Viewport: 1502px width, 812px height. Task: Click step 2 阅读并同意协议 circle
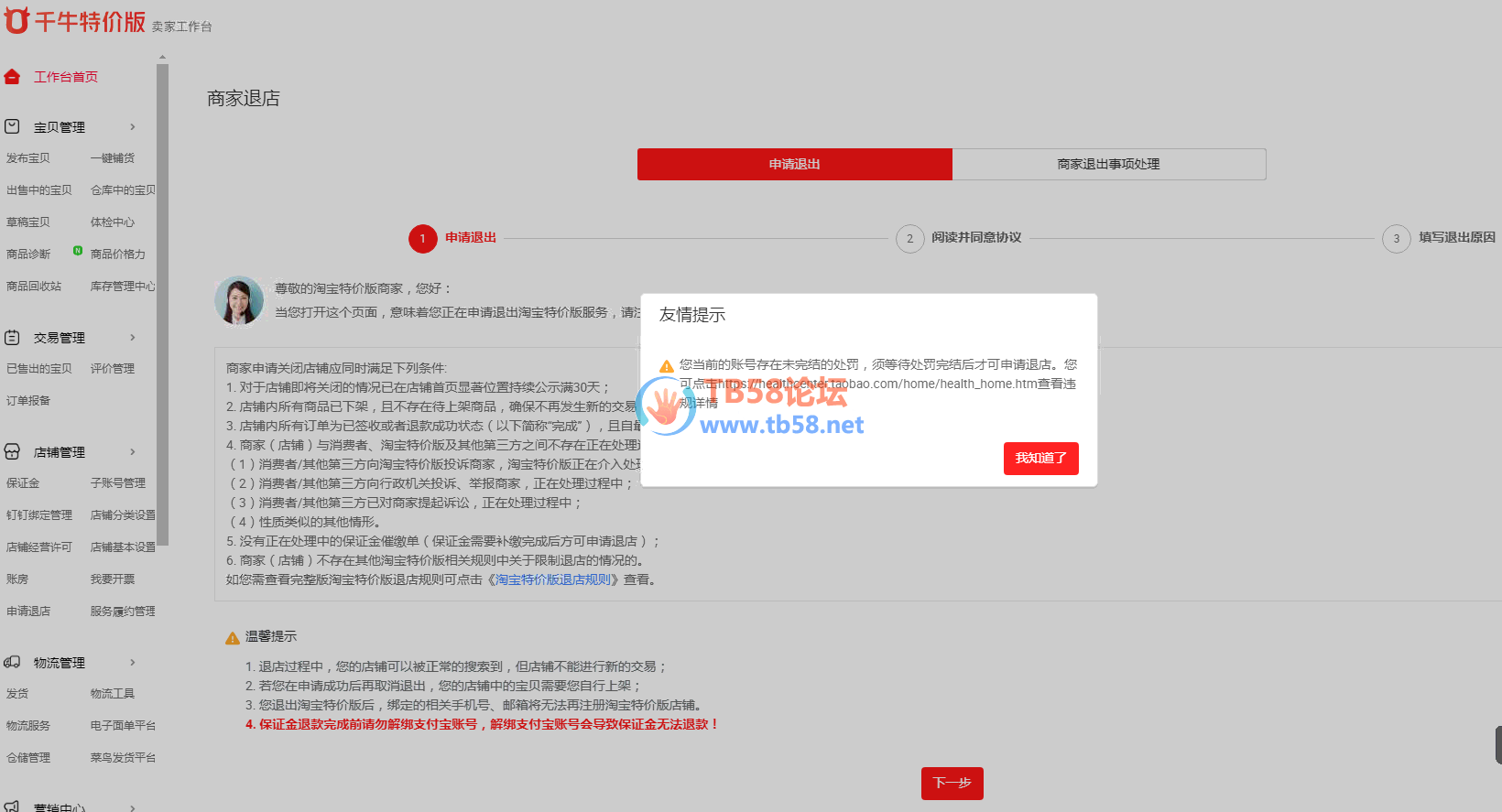(909, 238)
